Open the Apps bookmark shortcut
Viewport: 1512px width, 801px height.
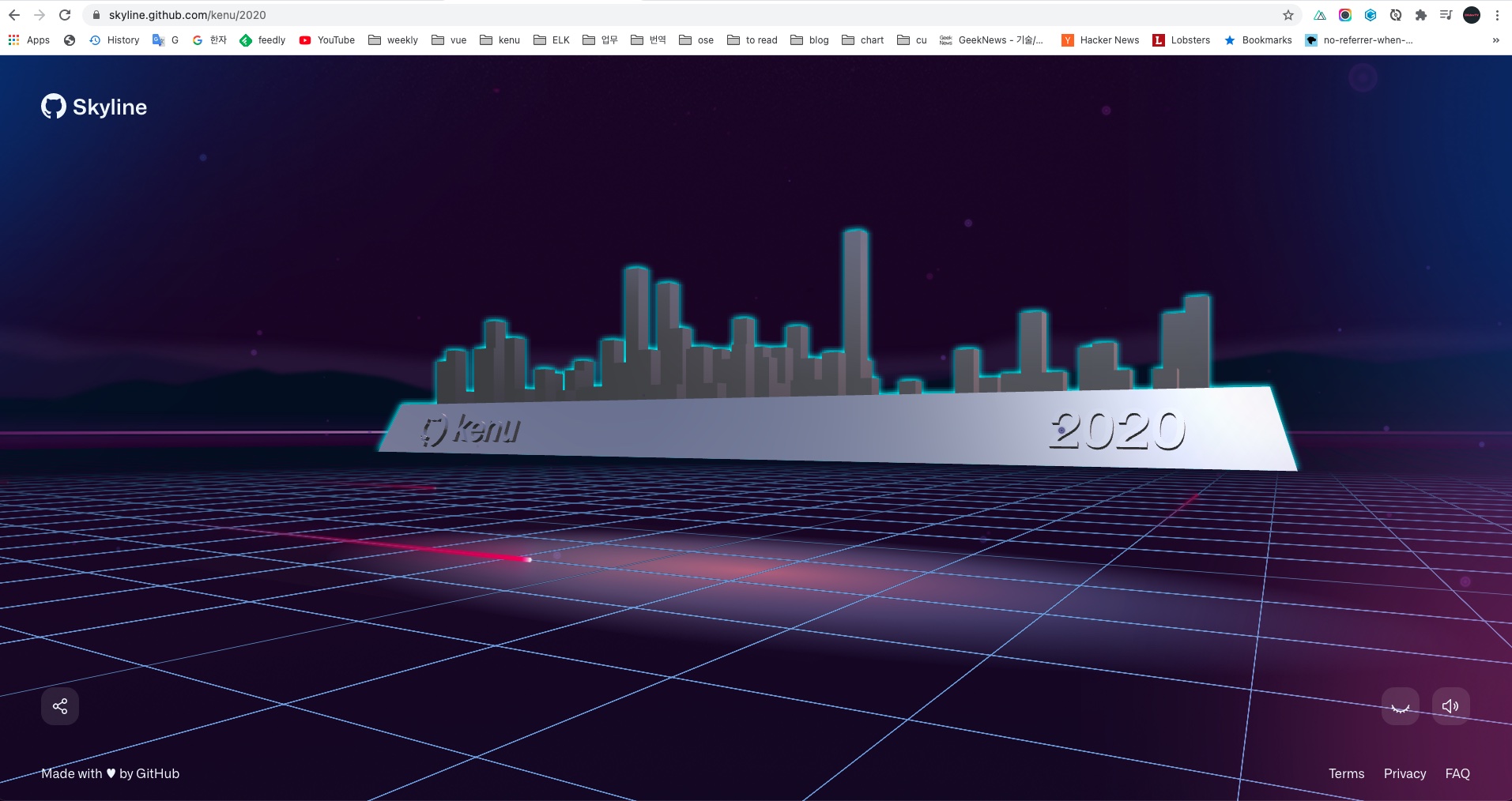point(29,40)
